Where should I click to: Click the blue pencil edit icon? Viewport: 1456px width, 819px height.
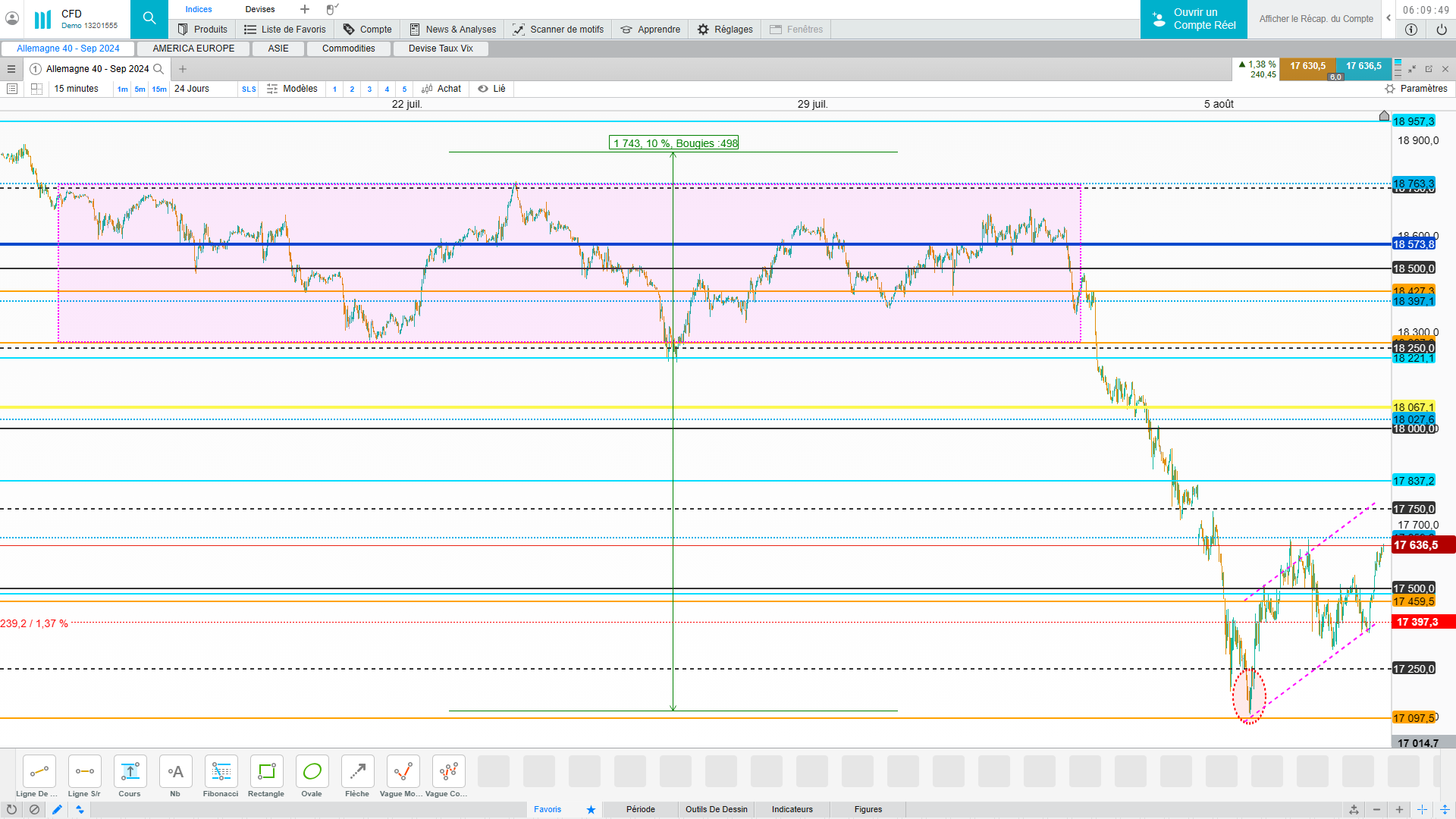57,809
